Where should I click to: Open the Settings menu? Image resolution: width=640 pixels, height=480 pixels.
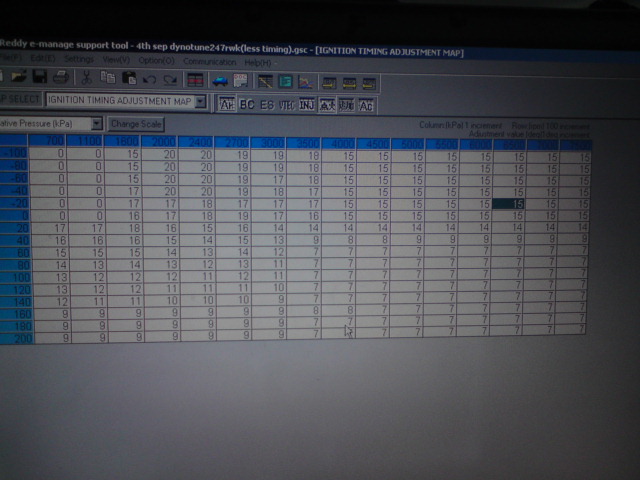coord(77,61)
